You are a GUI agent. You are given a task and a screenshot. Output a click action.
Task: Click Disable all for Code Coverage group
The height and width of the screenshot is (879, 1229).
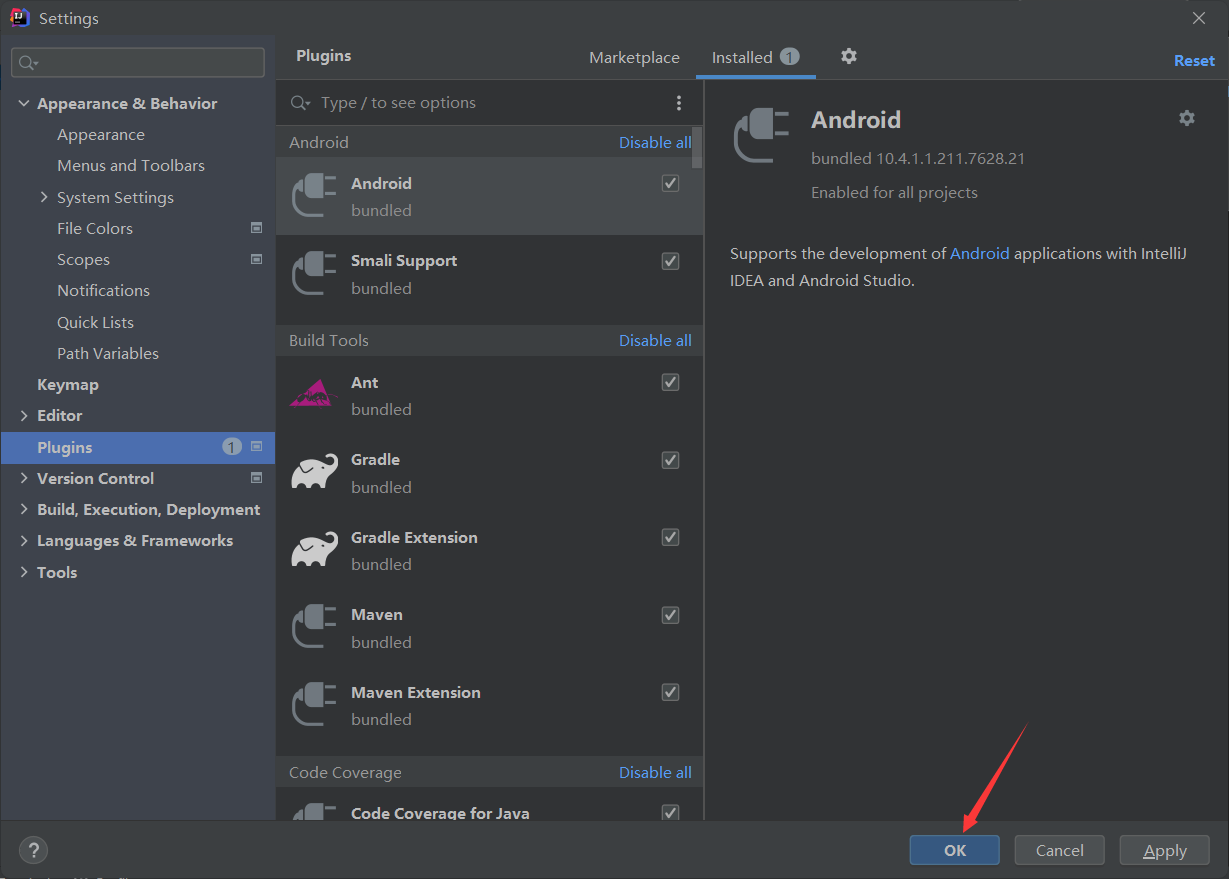pos(655,772)
